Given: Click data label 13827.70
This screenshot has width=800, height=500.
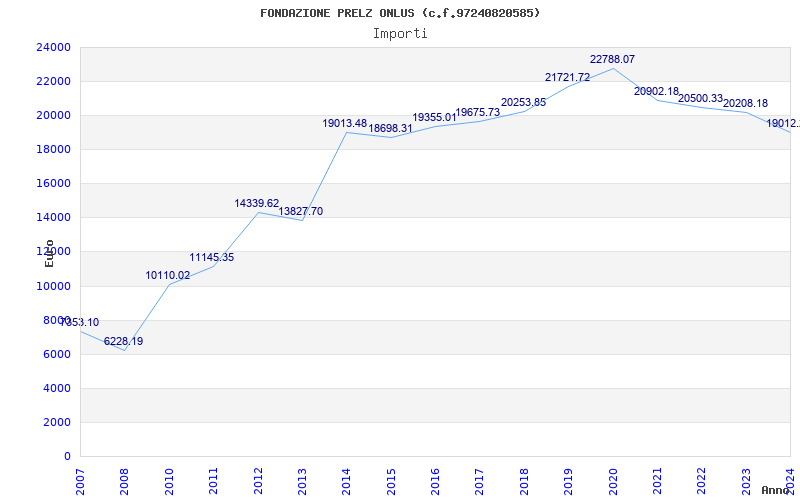Looking at the screenshot, I should pos(301,211).
